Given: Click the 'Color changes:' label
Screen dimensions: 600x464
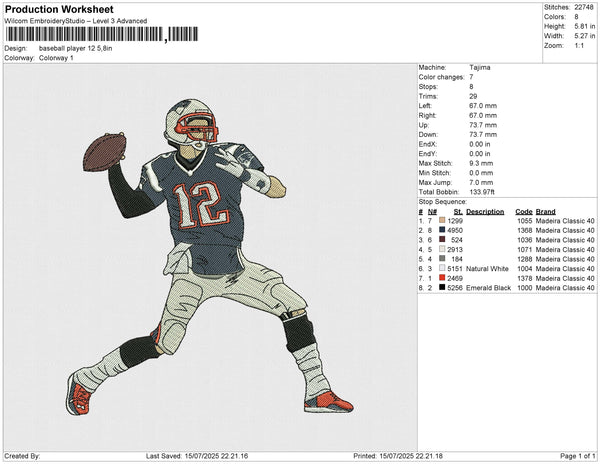Looking at the screenshot, I should (441, 77).
